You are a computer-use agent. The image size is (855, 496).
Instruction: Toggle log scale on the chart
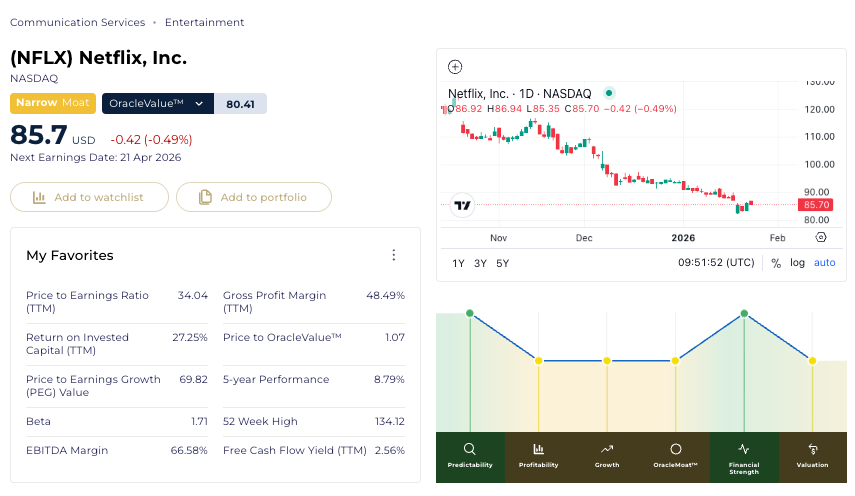pyautogui.click(x=797, y=263)
